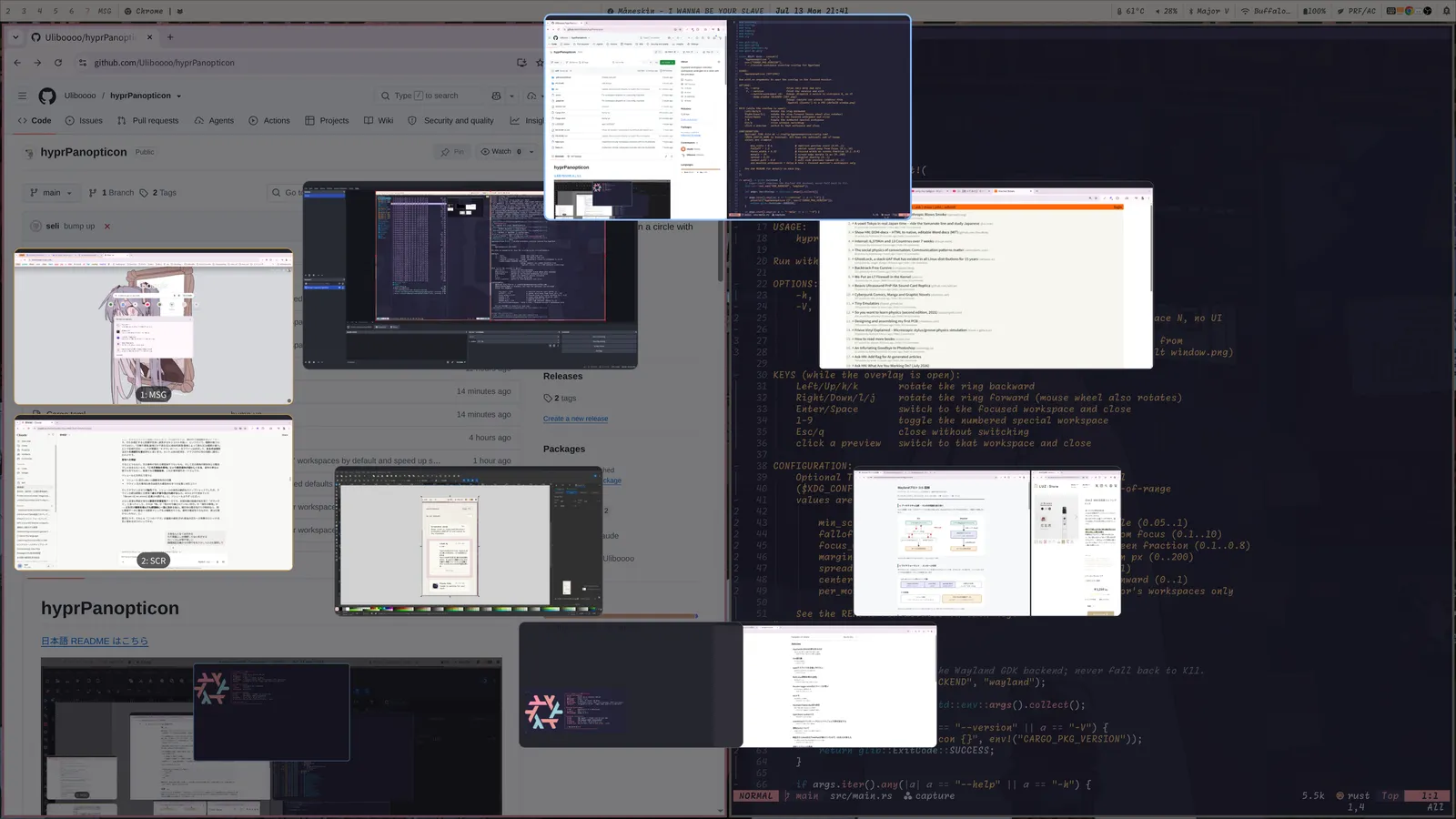1456x819 pixels.
Task: Select the highlighted GitHub and editor workspace preview
Action: coord(727,117)
